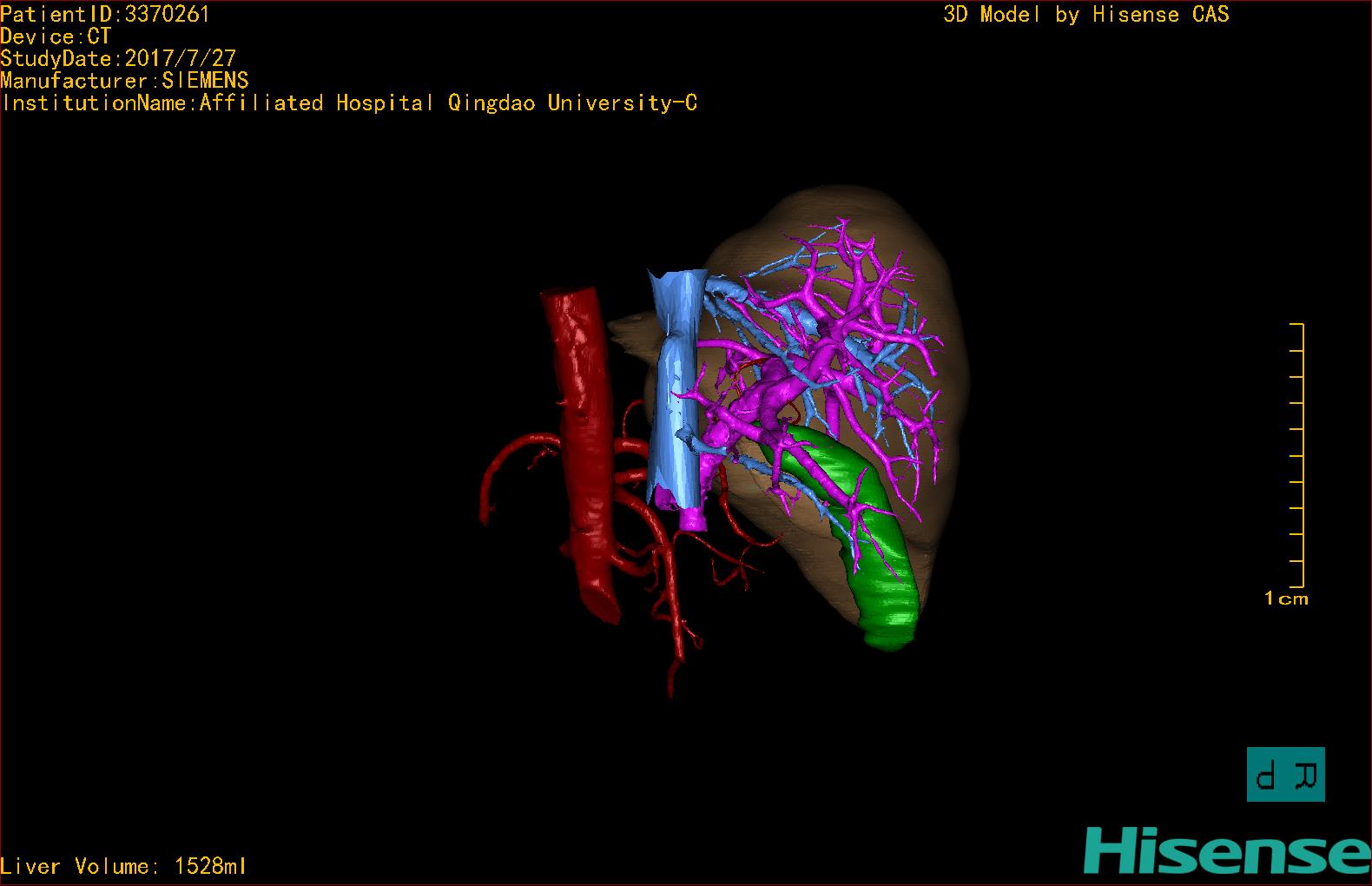Select the PatientID:3370261 overlay text
Screen dimensions: 1372x886
[x=105, y=14]
